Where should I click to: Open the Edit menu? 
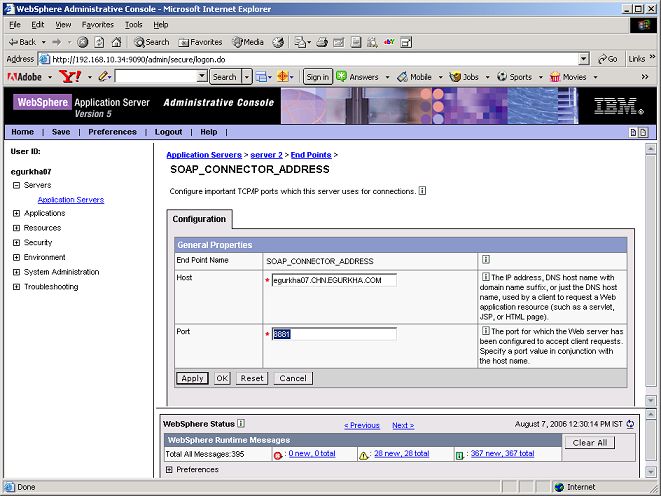click(x=38, y=25)
